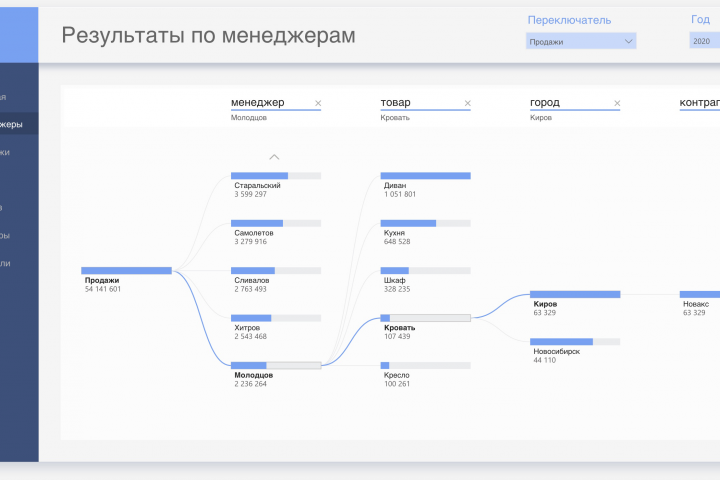Click the value 2 236 264
720x480 pixels.
click(x=250, y=384)
